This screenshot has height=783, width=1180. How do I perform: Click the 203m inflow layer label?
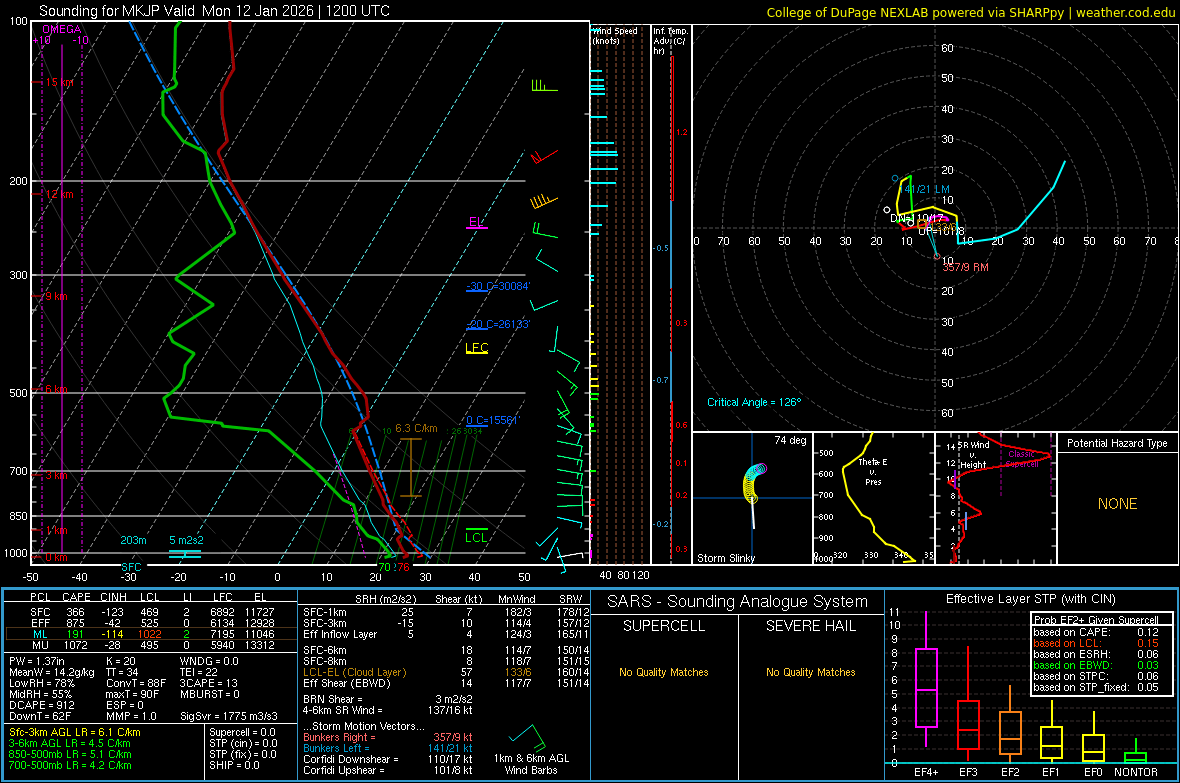[x=133, y=540]
